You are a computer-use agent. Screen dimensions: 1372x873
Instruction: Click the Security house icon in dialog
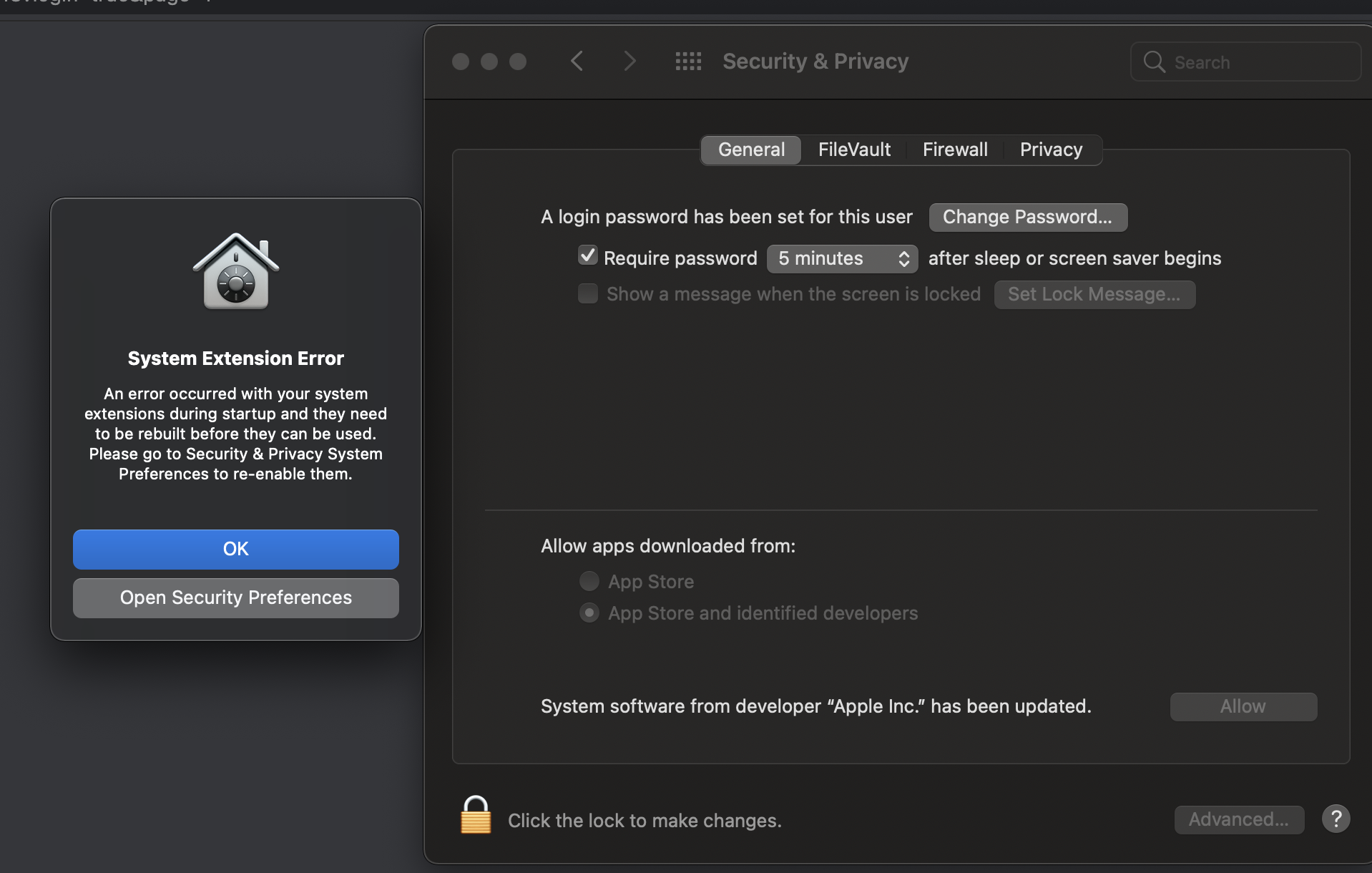click(x=236, y=271)
